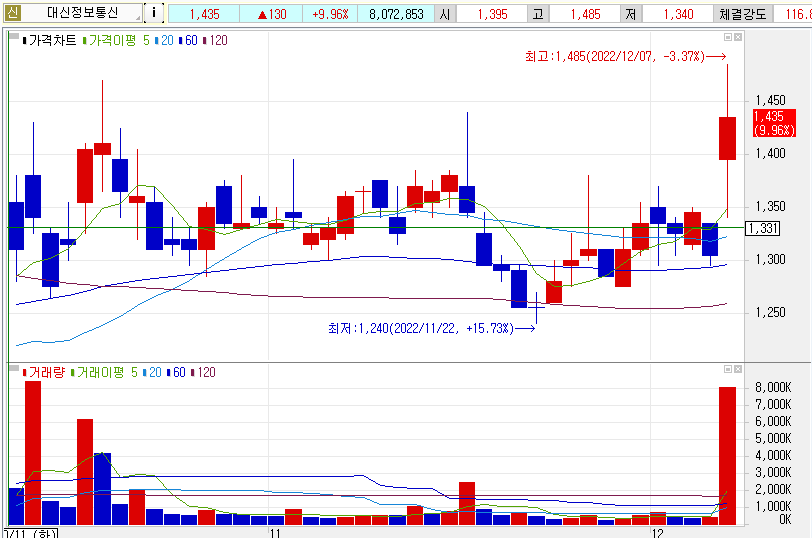Click the current price 1,435 cell
812x538 pixels.
[x=205, y=14]
